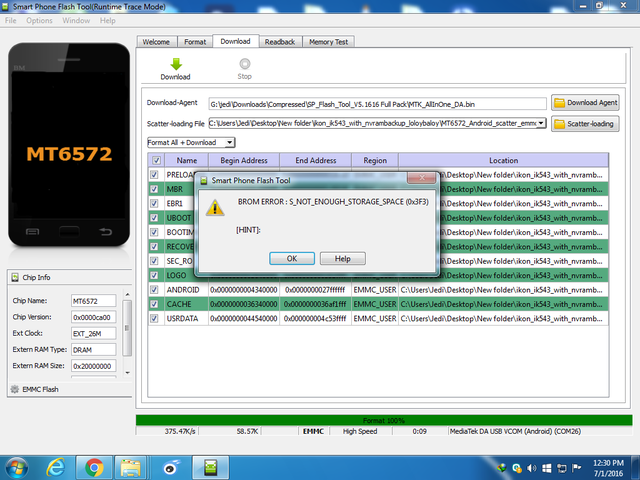Uncheck the CACHE partition checkbox
This screenshot has height=480, width=640.
pos(154,304)
